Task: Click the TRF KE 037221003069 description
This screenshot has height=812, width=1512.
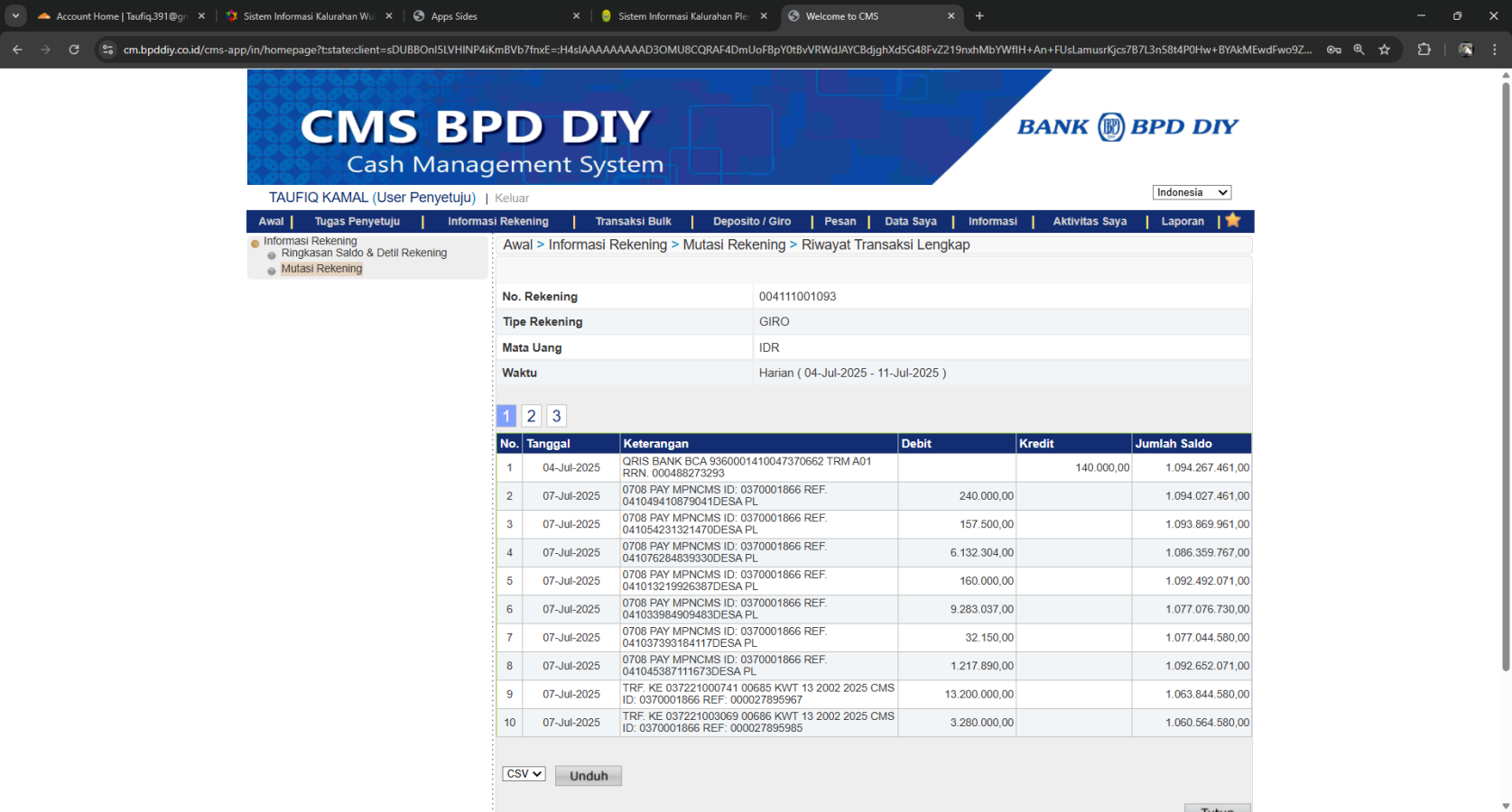Action: point(758,723)
